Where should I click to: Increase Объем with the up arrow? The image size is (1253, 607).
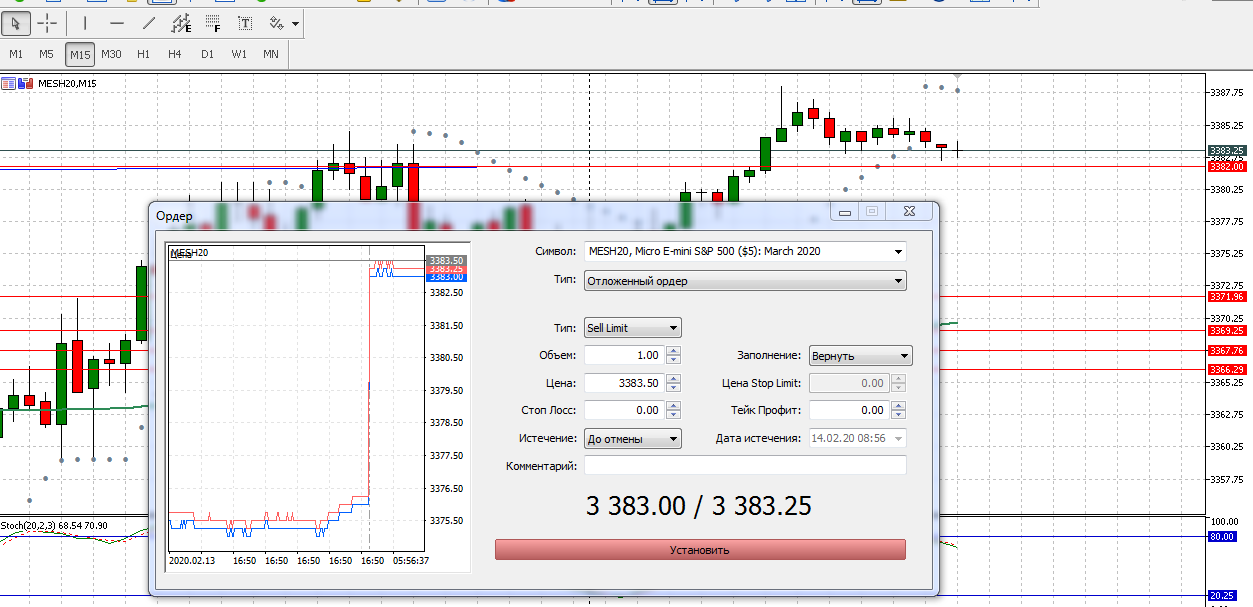point(673,350)
